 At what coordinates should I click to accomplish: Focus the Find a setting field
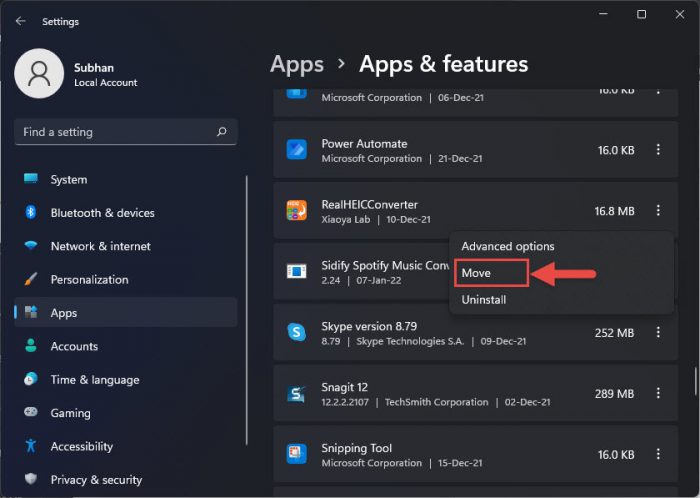[x=125, y=132]
